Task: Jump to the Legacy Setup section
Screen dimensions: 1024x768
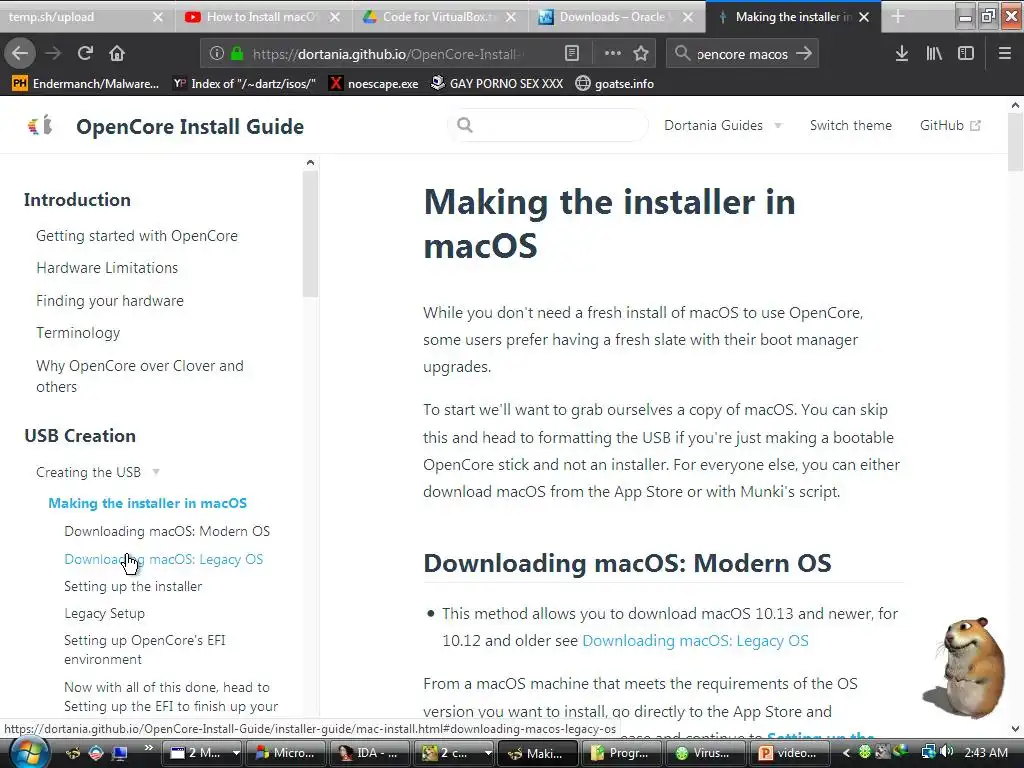Action: [x=104, y=613]
